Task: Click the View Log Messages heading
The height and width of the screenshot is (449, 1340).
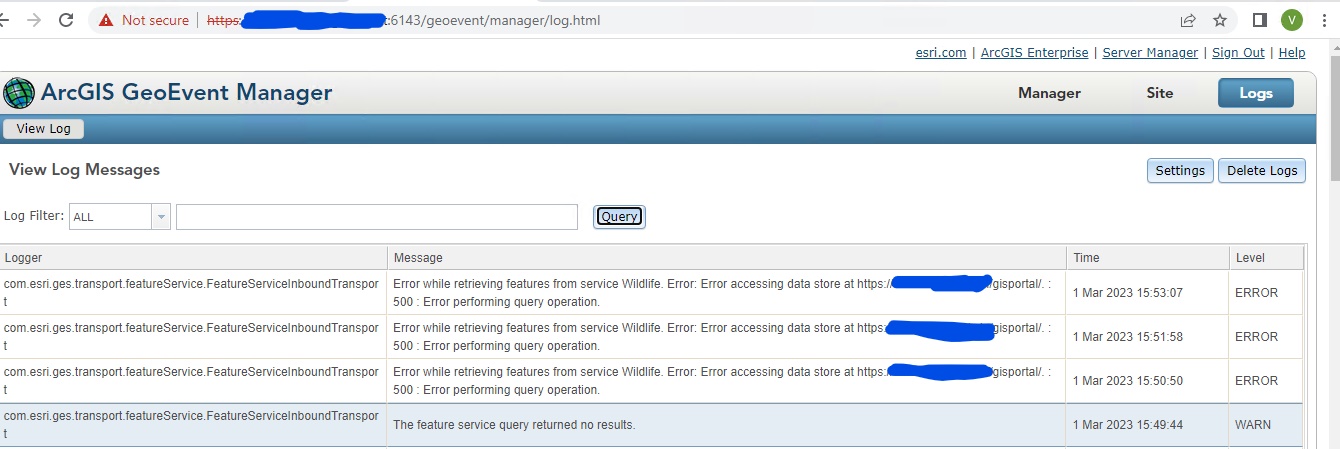Action: [x=84, y=170]
